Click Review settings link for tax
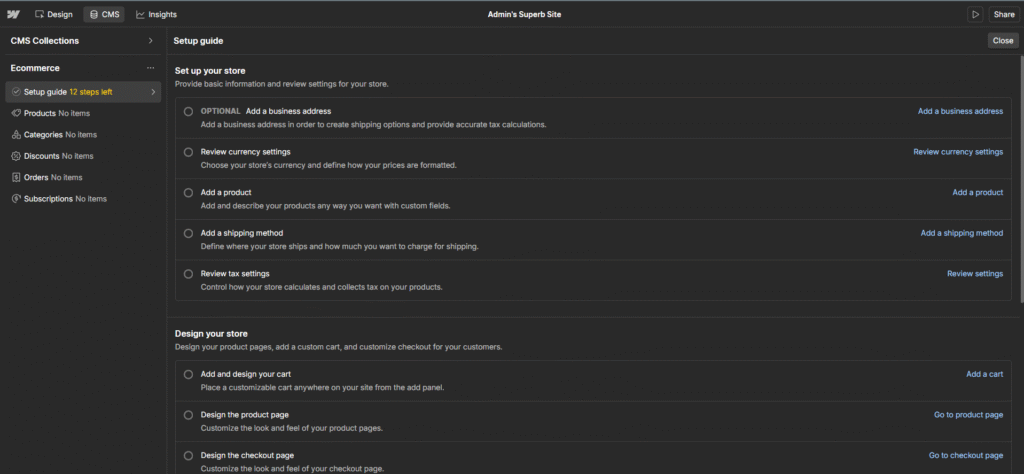Screen dimensions: 1024x474 pos(975,274)
